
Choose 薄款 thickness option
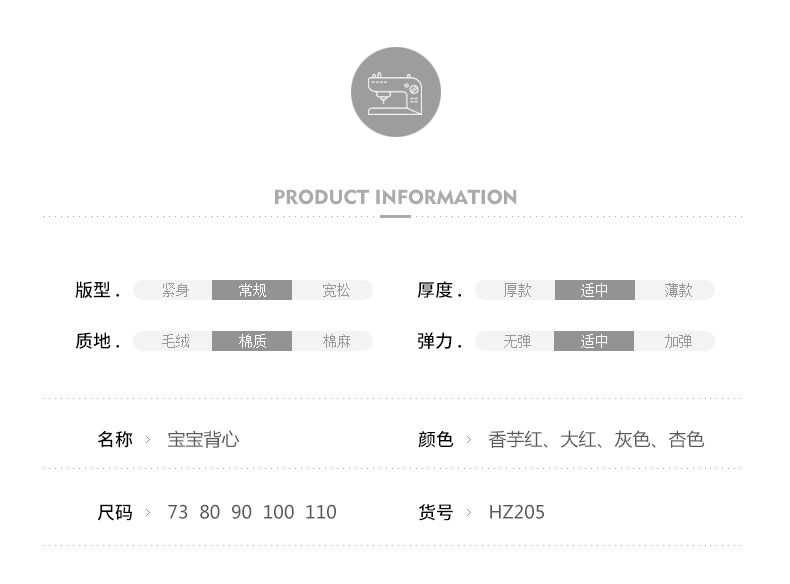click(678, 290)
